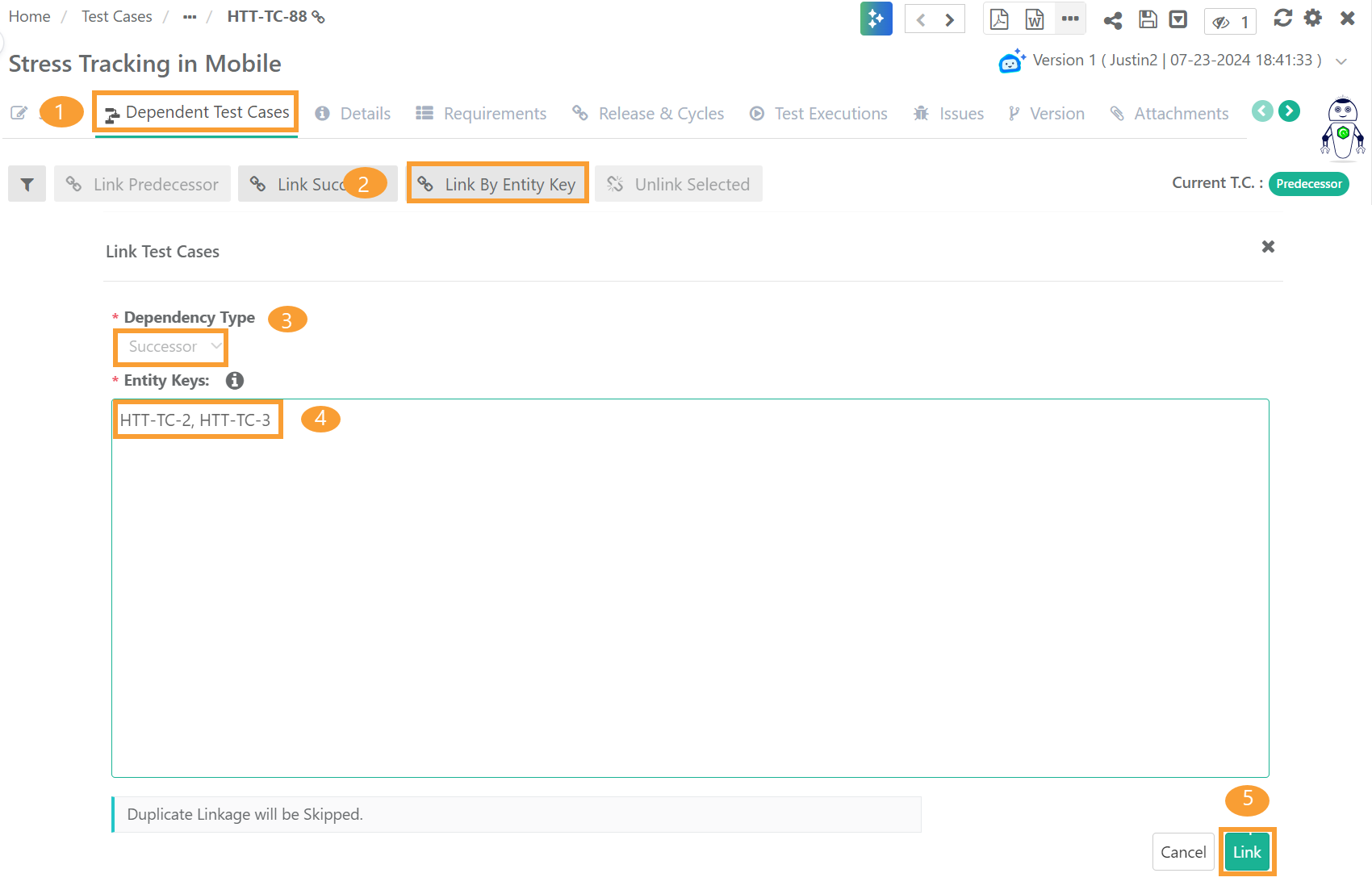
Task: Refresh the test case page
Action: (x=1282, y=18)
